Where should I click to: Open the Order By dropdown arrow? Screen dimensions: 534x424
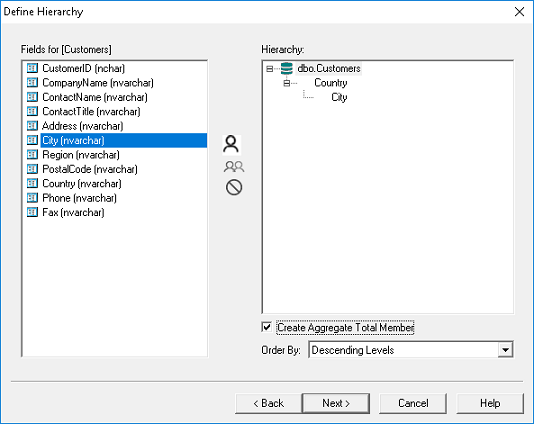(x=505, y=350)
